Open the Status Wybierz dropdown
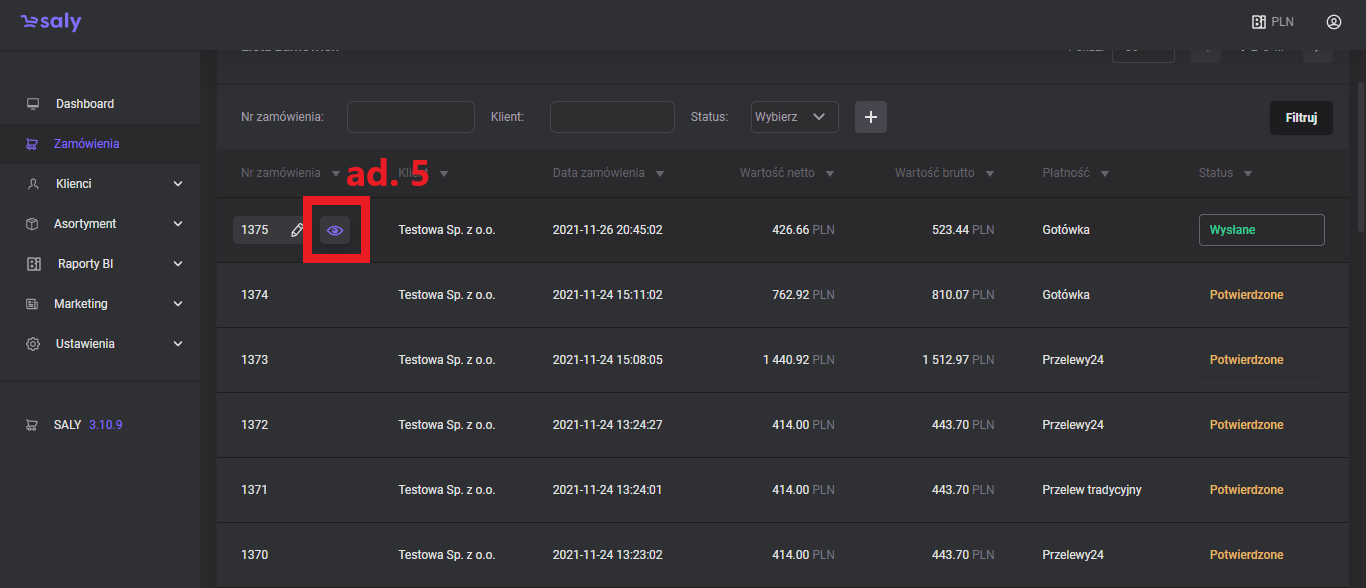Viewport: 1366px width, 588px height. pyautogui.click(x=794, y=117)
